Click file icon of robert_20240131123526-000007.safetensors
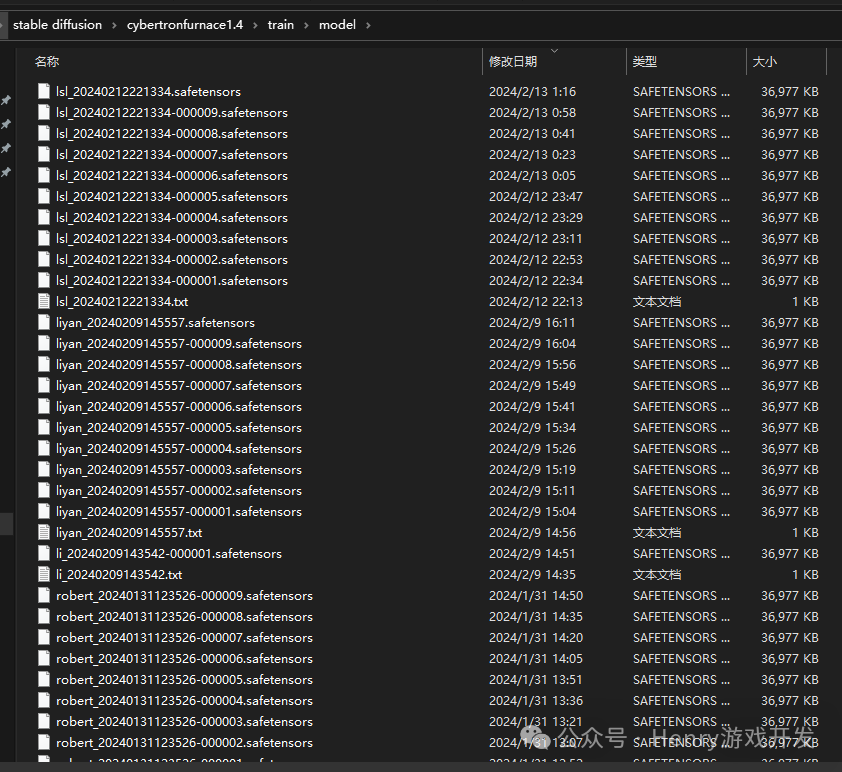The image size is (842, 772). point(43,637)
